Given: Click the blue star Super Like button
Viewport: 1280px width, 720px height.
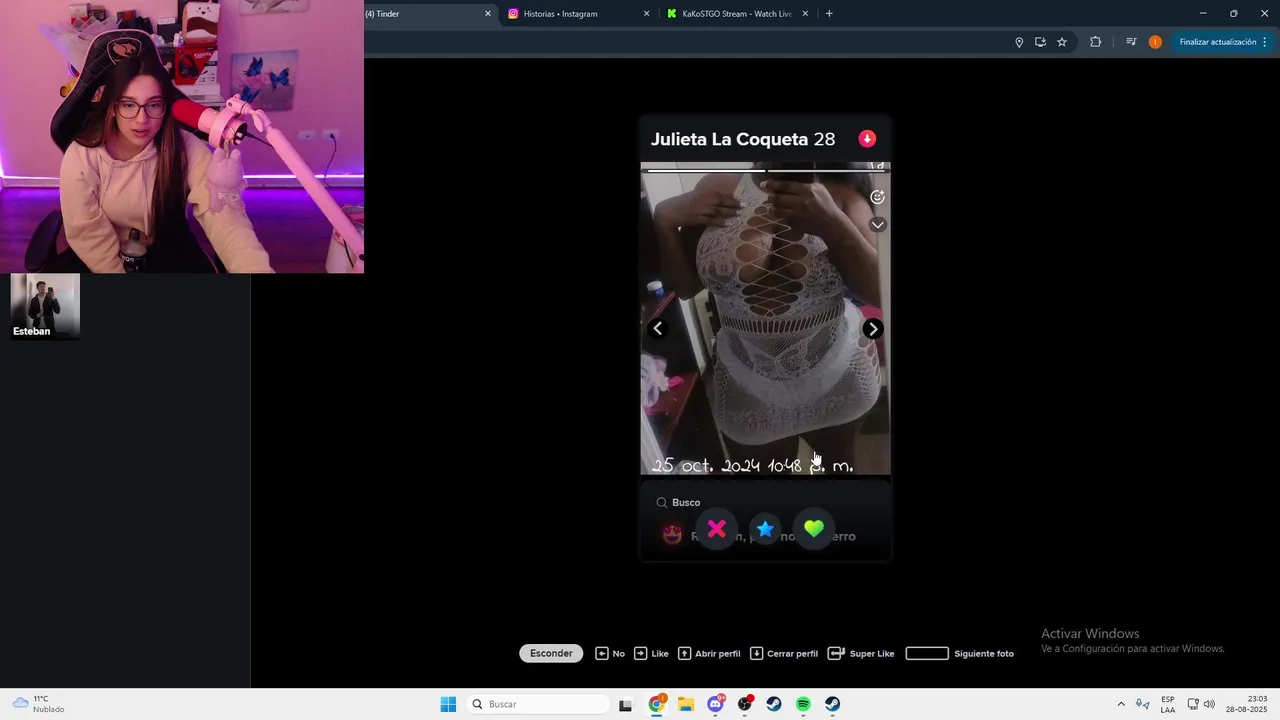Looking at the screenshot, I should point(765,529).
